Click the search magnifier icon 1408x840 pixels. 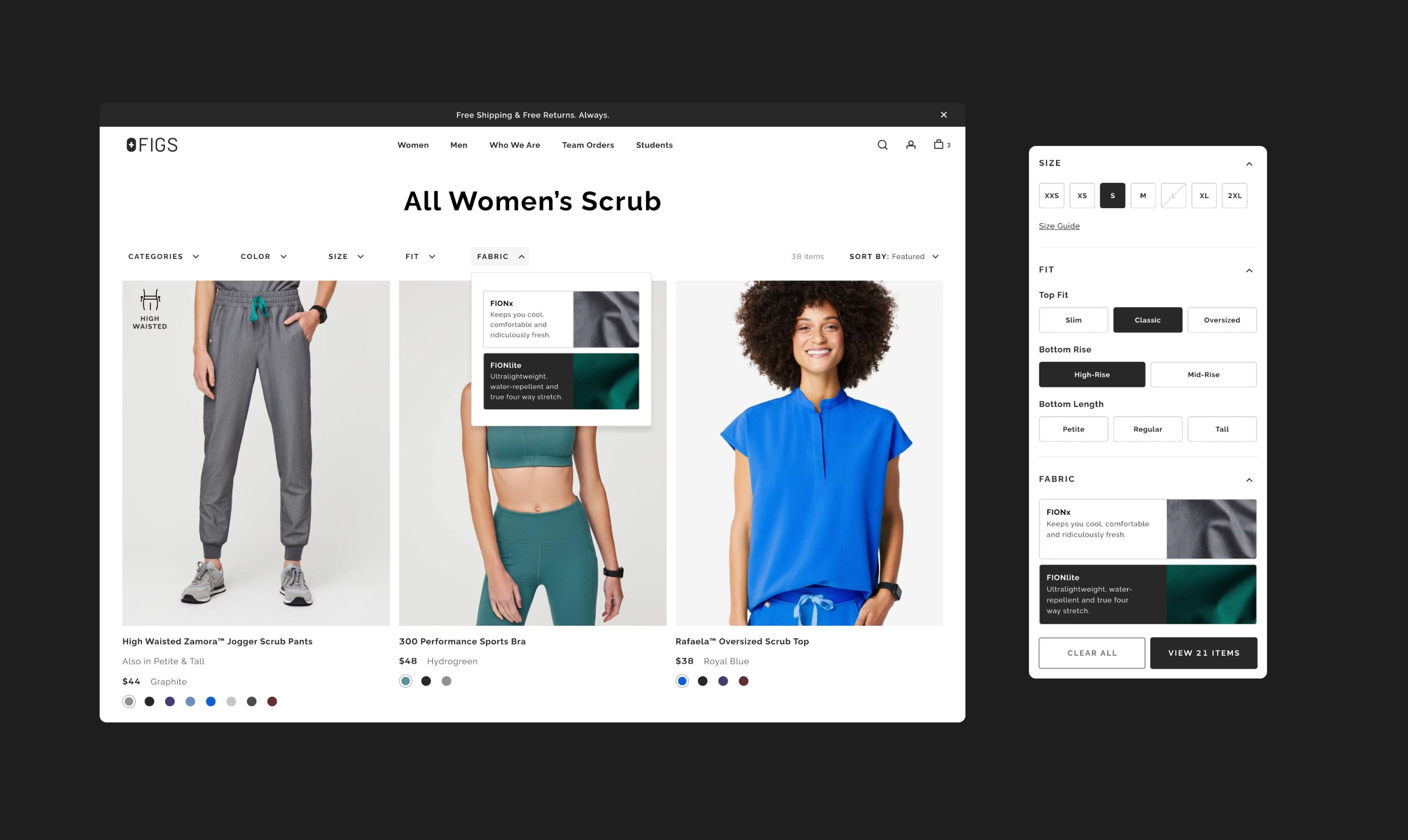click(882, 145)
